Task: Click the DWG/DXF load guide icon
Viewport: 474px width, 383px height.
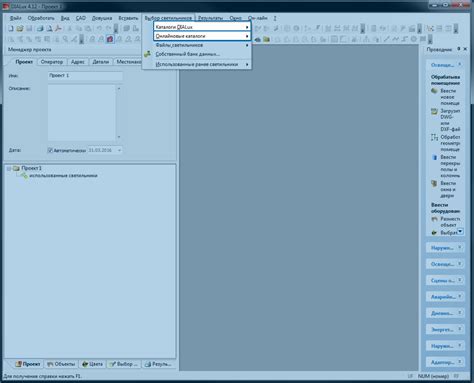Action: tap(434, 111)
